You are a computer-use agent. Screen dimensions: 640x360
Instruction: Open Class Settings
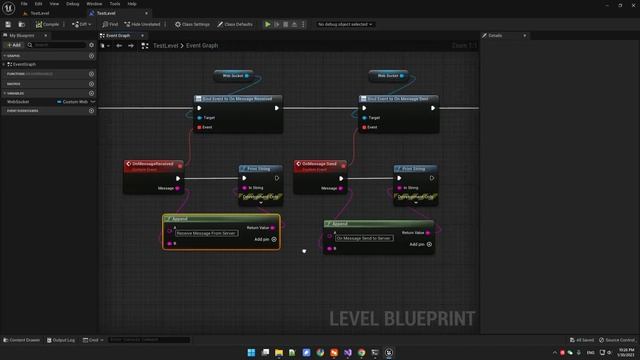click(x=192, y=24)
